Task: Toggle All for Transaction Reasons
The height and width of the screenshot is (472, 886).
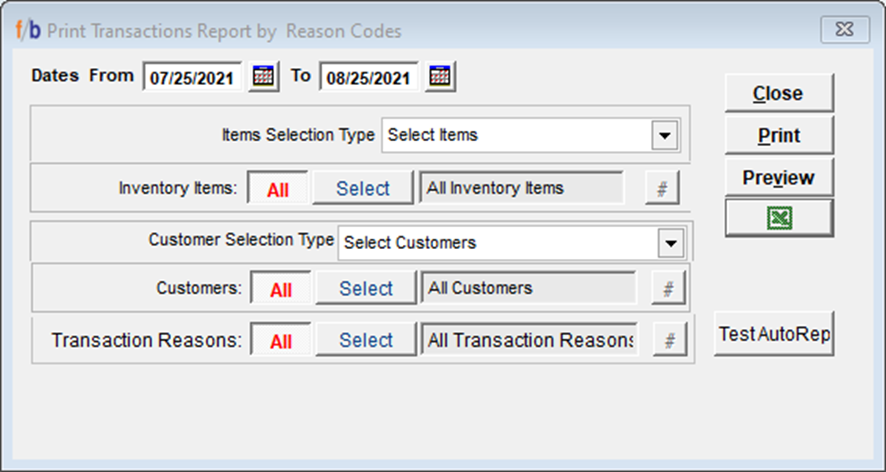Action: tap(281, 341)
